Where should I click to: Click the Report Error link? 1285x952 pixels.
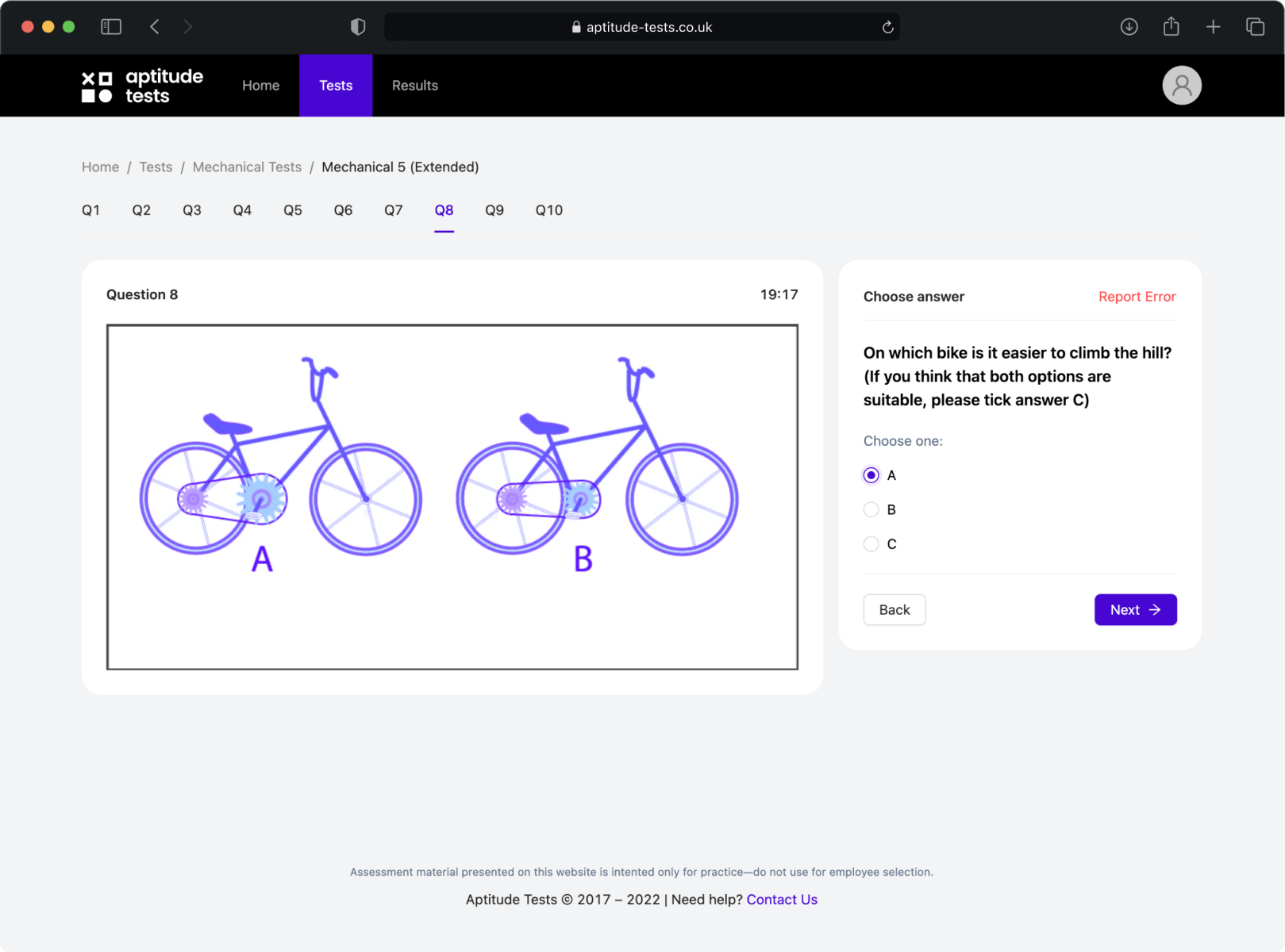(x=1137, y=297)
